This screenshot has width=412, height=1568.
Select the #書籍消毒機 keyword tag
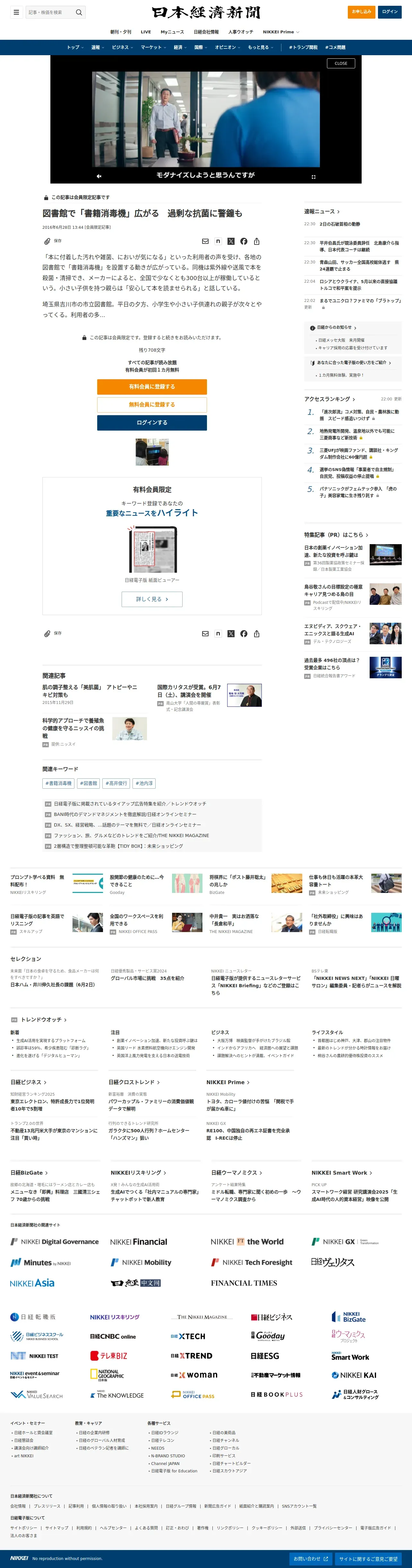(x=58, y=784)
